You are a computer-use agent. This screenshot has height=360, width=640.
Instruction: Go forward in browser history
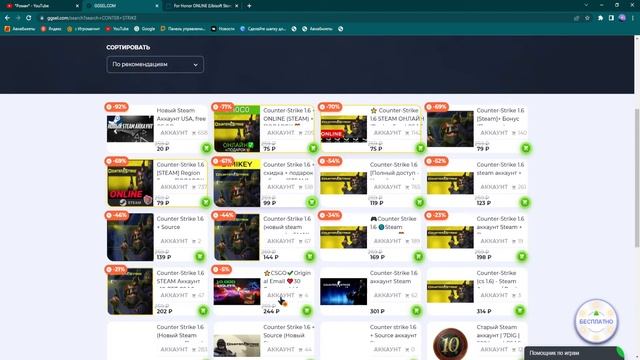pyautogui.click(x=18, y=18)
